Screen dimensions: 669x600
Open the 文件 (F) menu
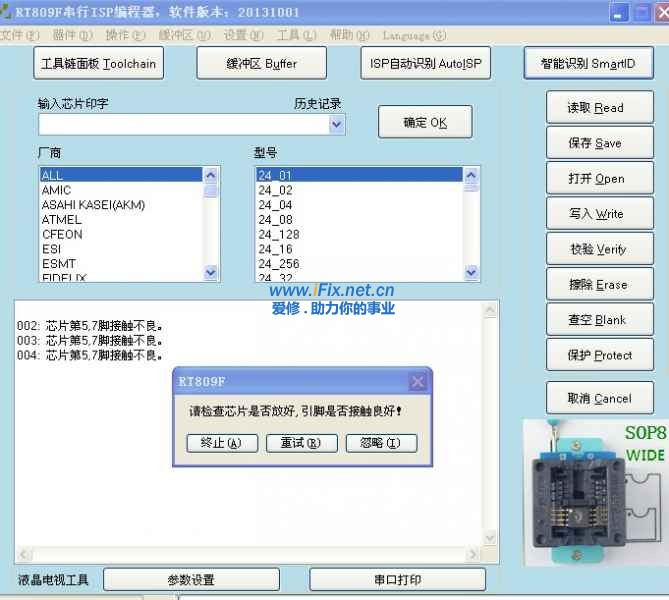[19, 35]
